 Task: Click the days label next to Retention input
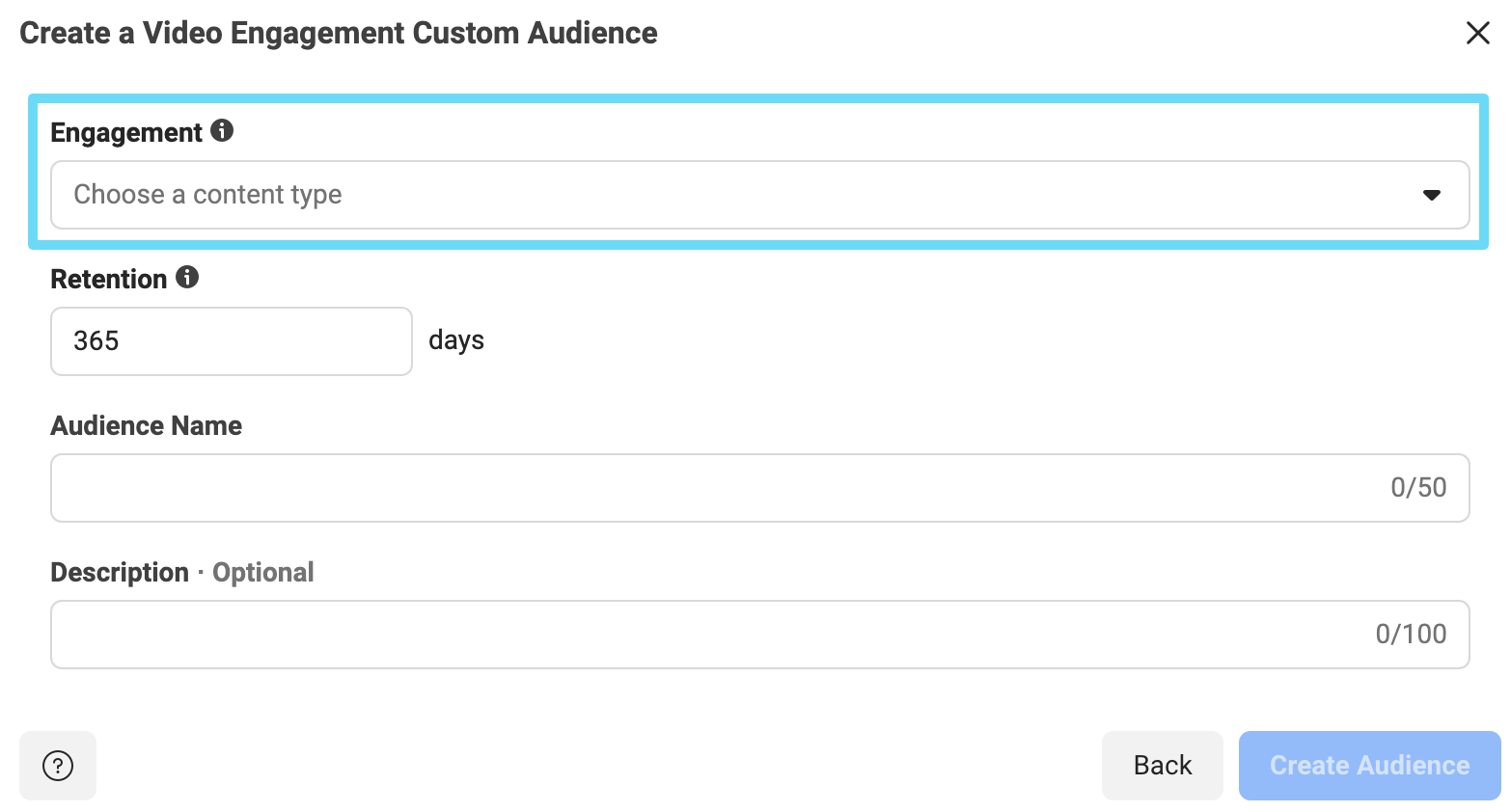[456, 339]
